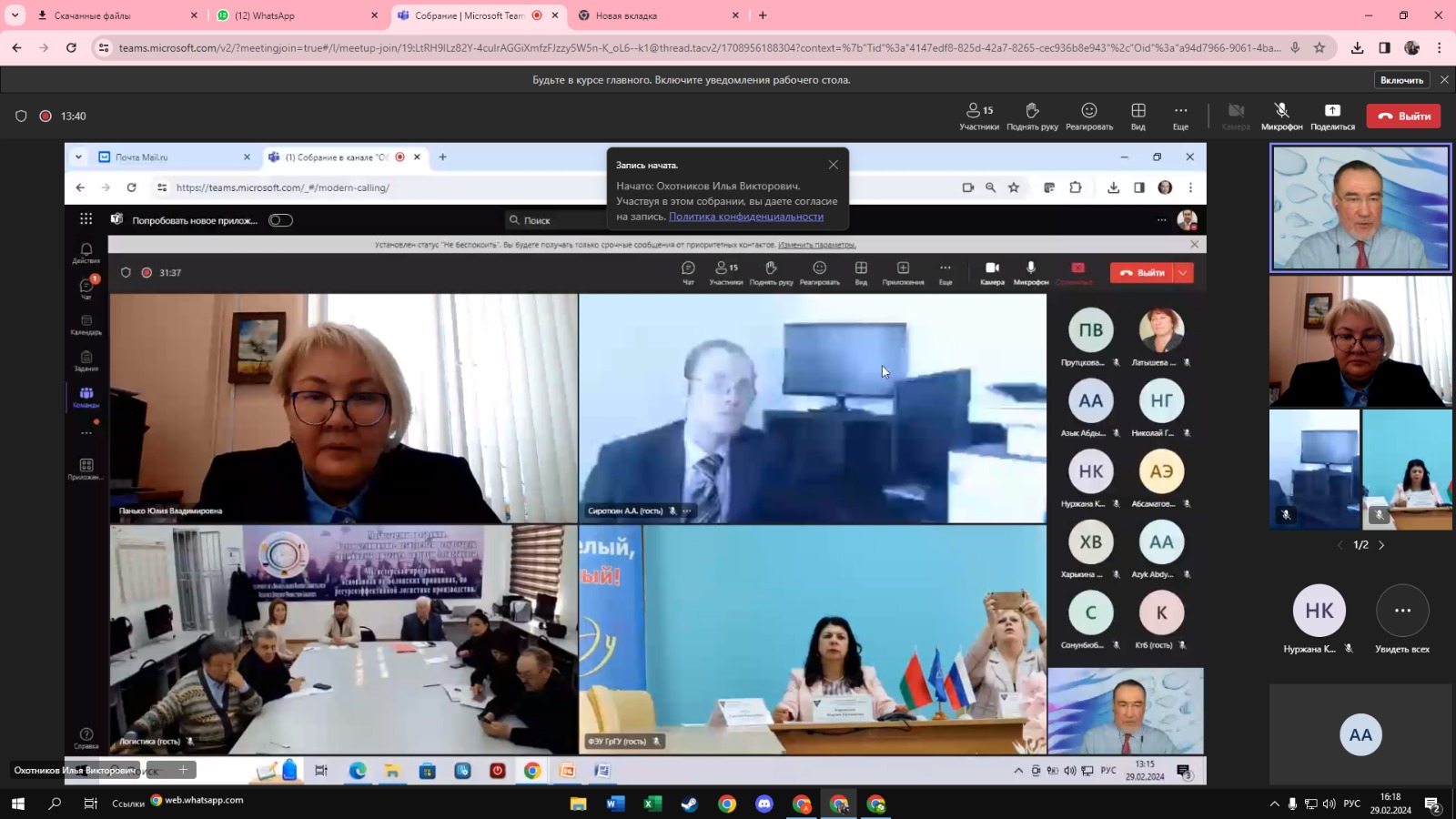Image resolution: width=1456 pixels, height=819 pixels.
Task: Dismiss the desktop notifications banner
Action: coord(1444,80)
